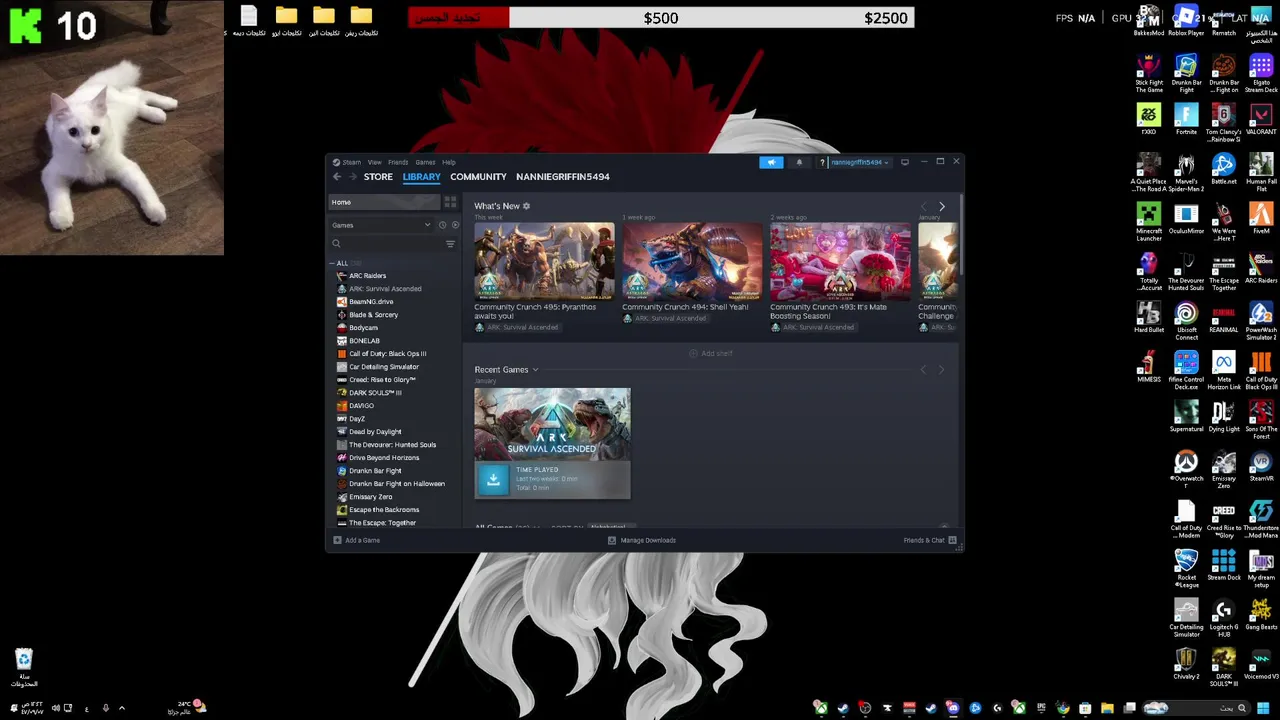Open the SteamVR desktop icon
Screen dimensions: 1280x720
point(1261,466)
